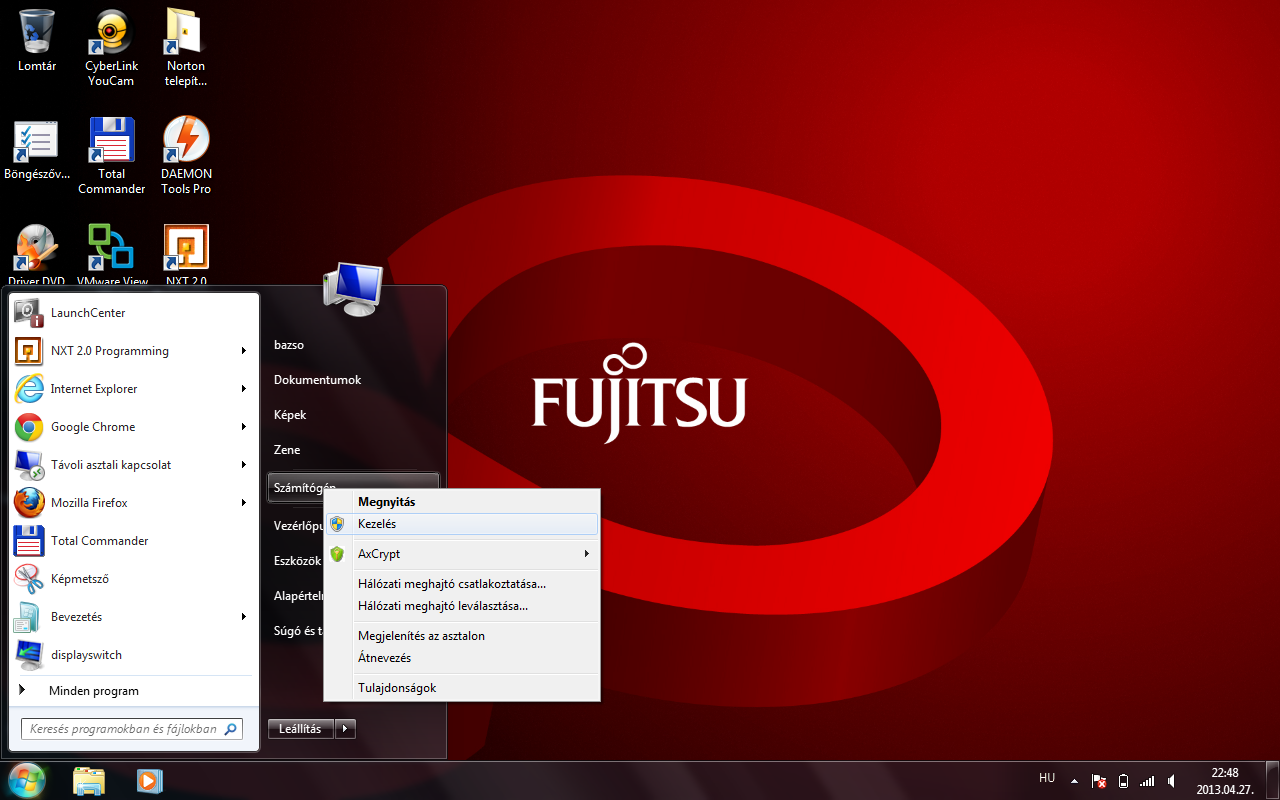Open Windows Explorer from the taskbar
1280x800 pixels.
89,781
